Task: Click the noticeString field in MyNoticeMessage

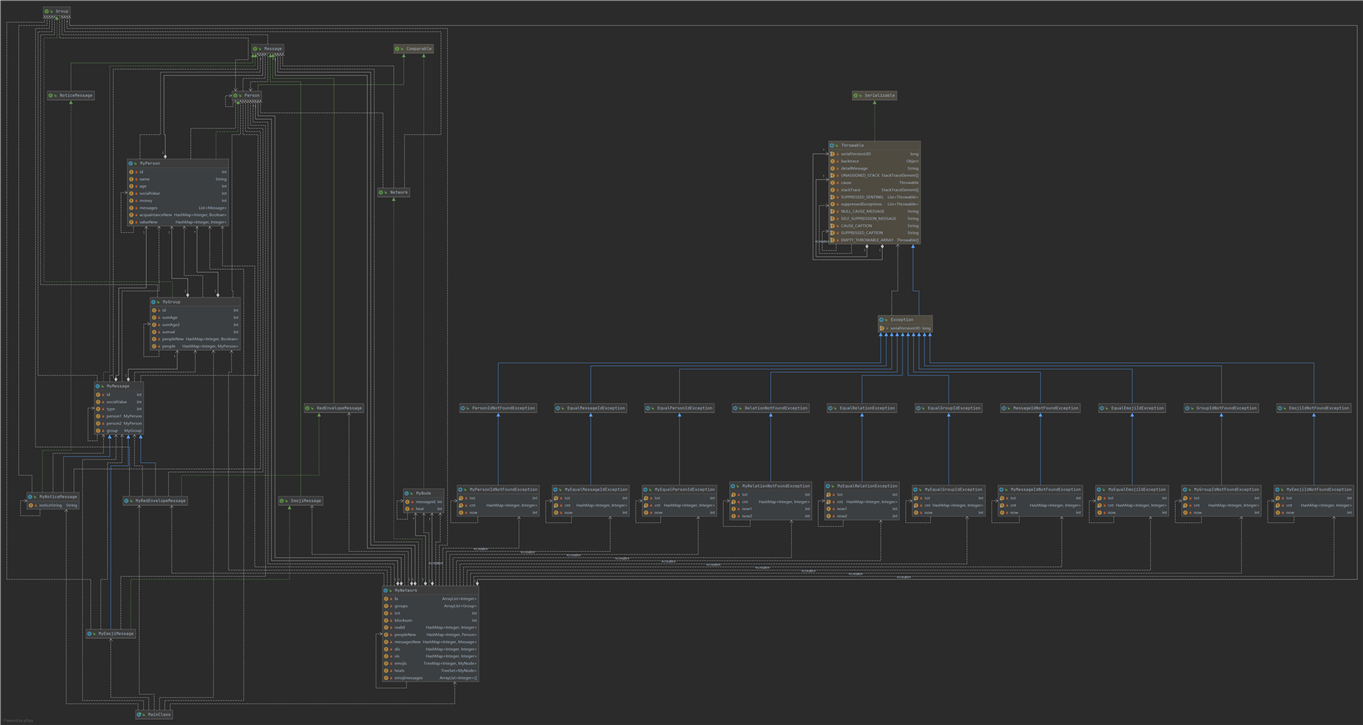Action: (53, 505)
